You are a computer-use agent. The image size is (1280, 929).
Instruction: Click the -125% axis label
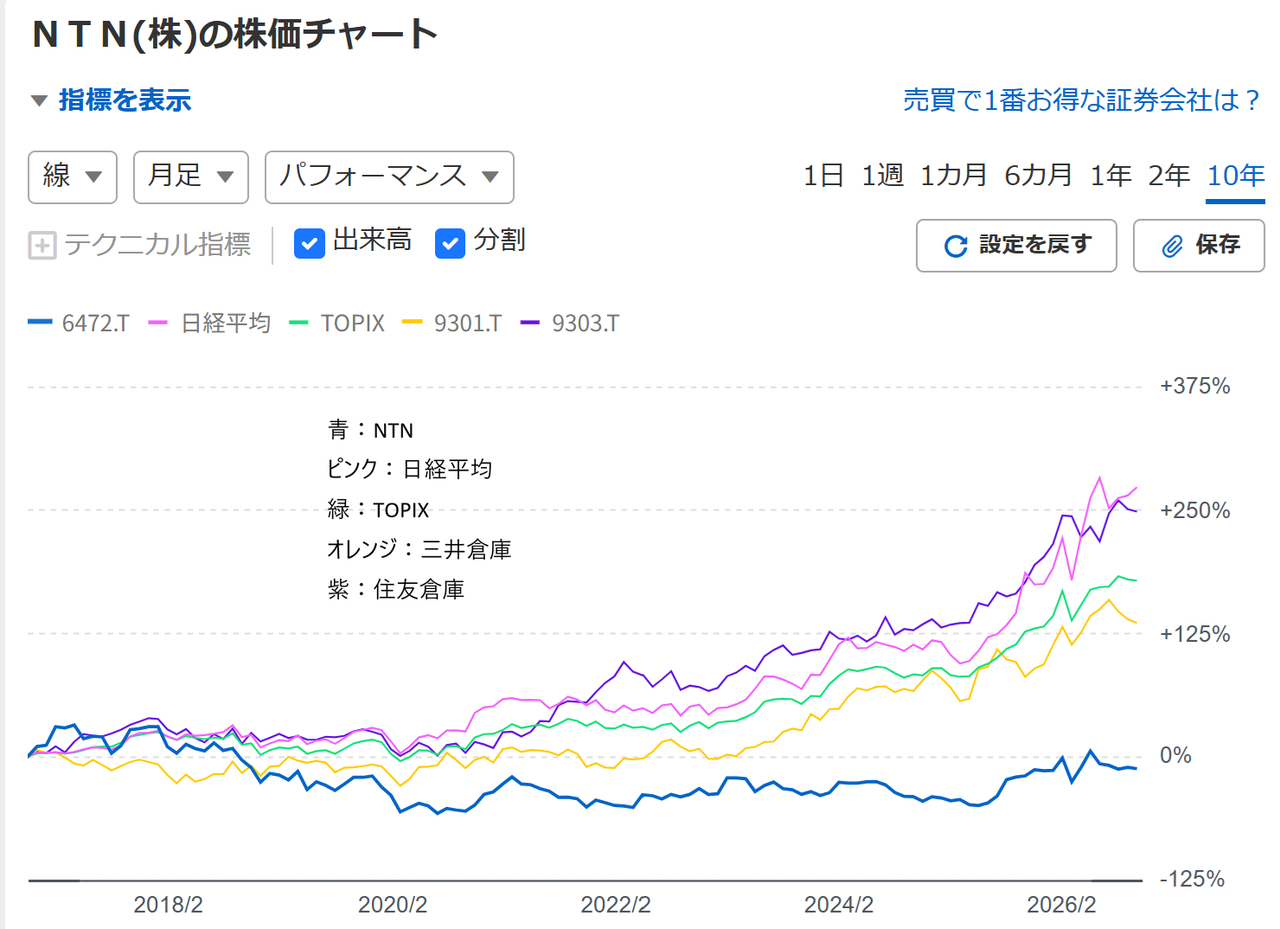(1192, 880)
